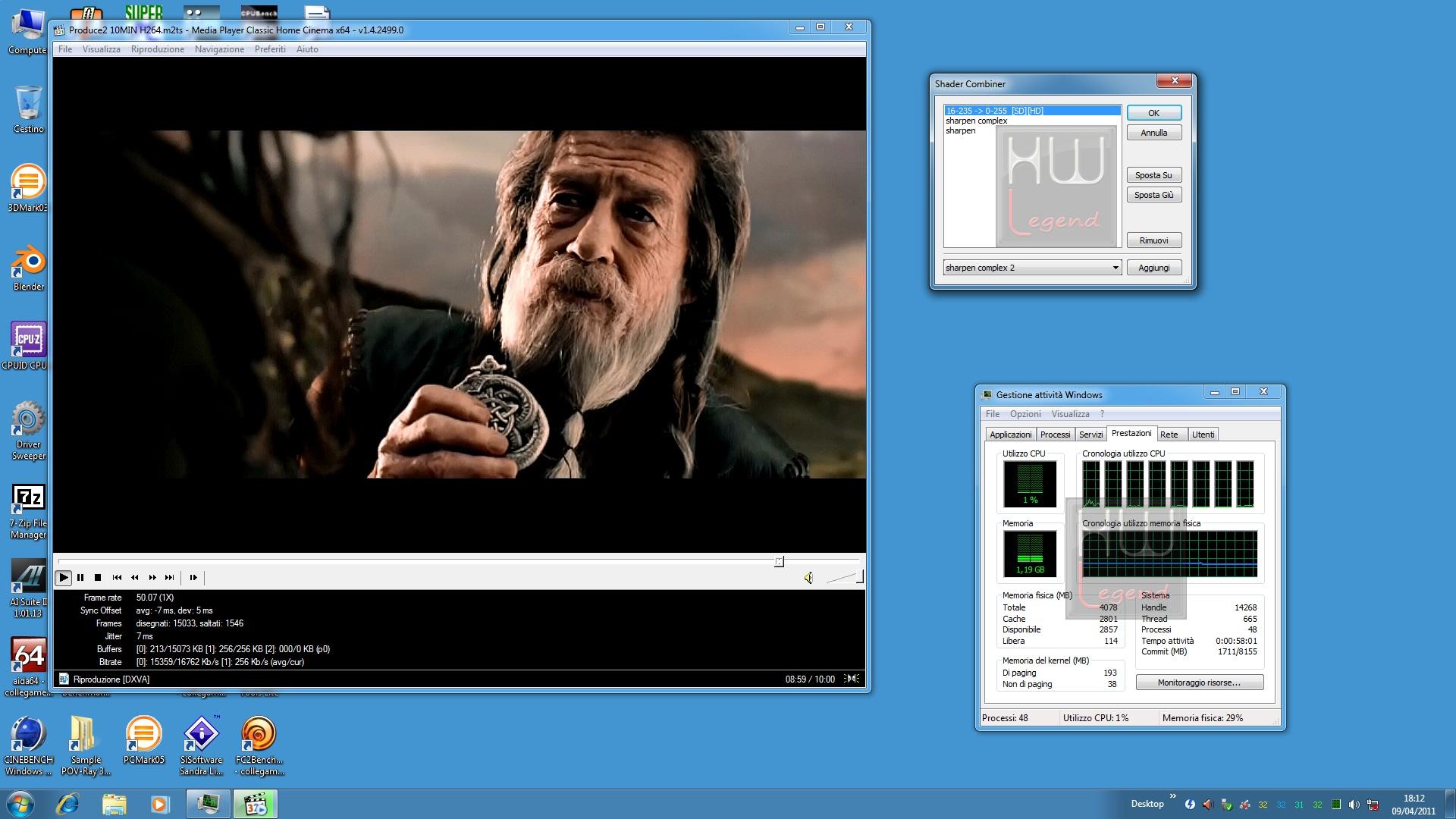Select the Sample POV-Ray folder icon
This screenshot has height=819, width=1456.
click(x=86, y=746)
